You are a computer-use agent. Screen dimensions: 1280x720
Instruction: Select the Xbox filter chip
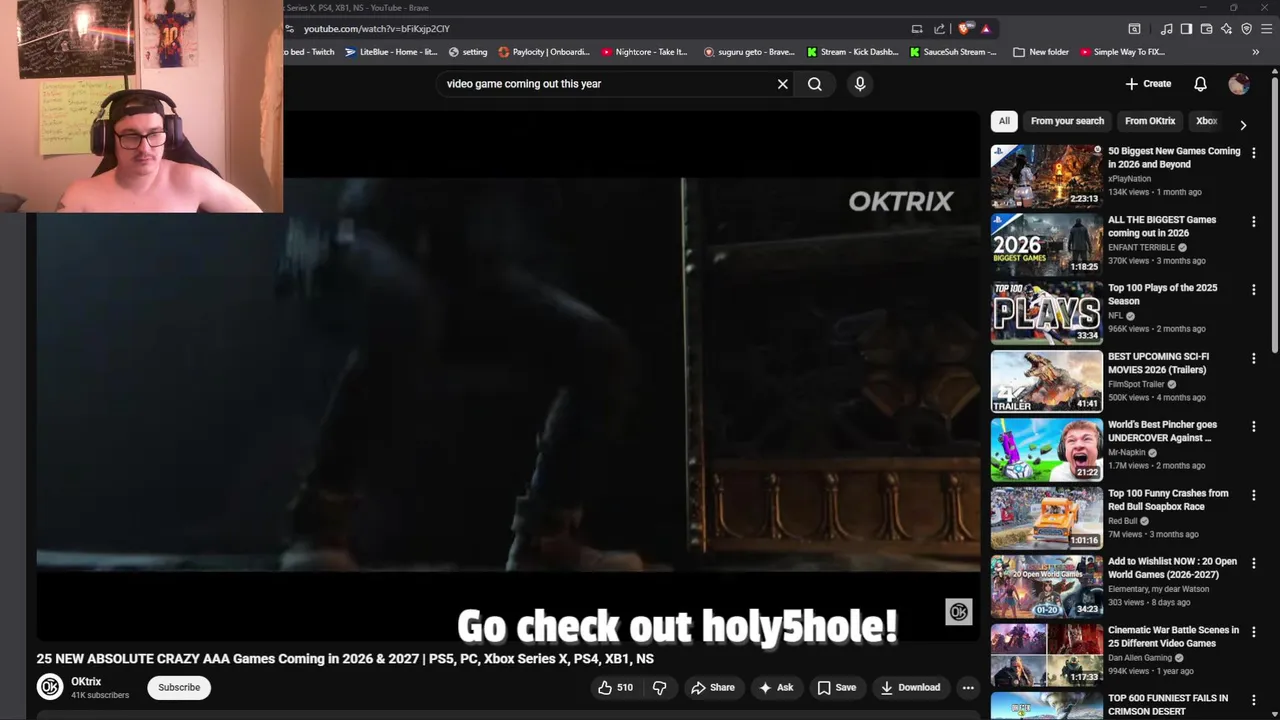1206,121
